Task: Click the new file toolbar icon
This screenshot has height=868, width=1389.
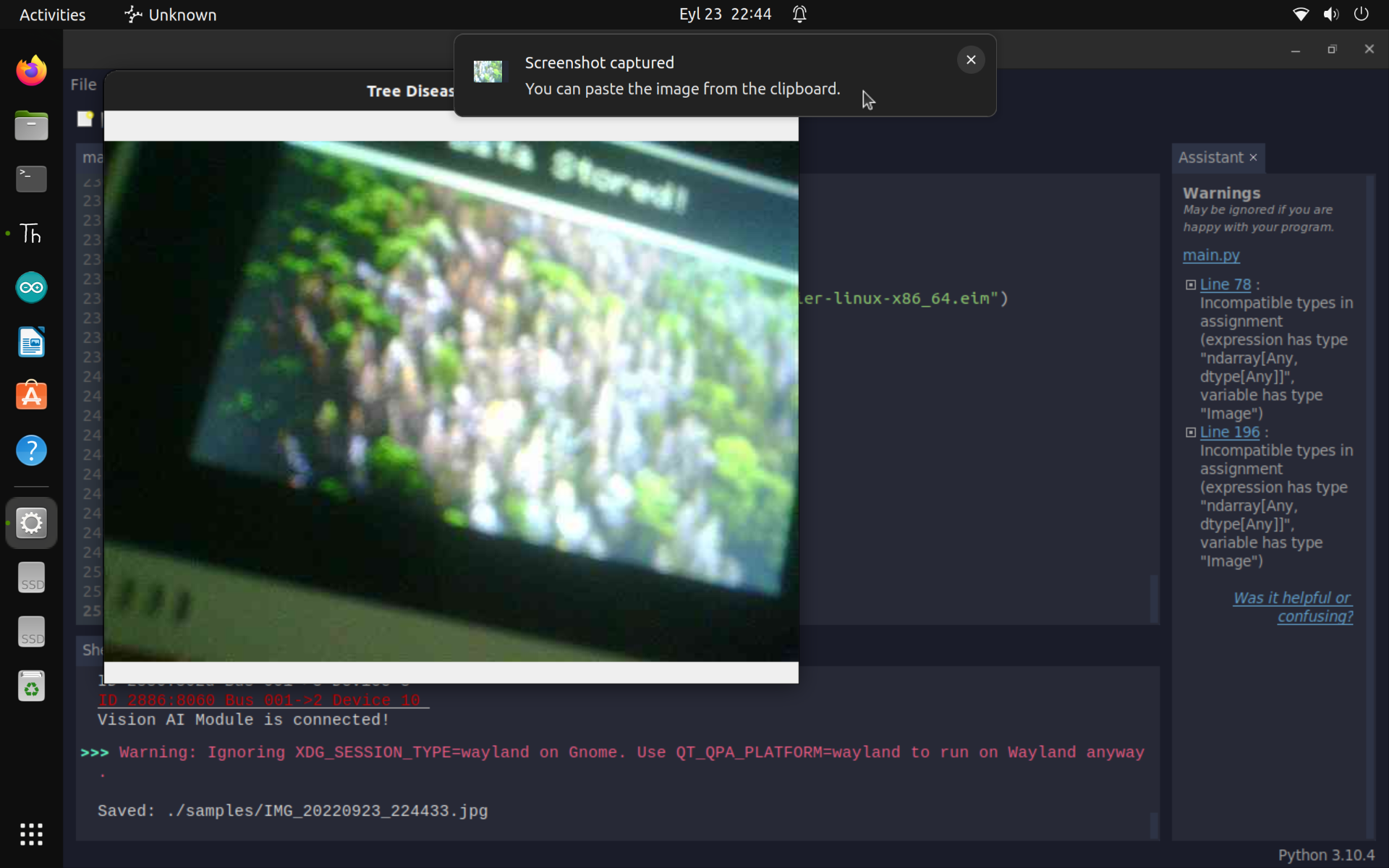Action: 85,119
